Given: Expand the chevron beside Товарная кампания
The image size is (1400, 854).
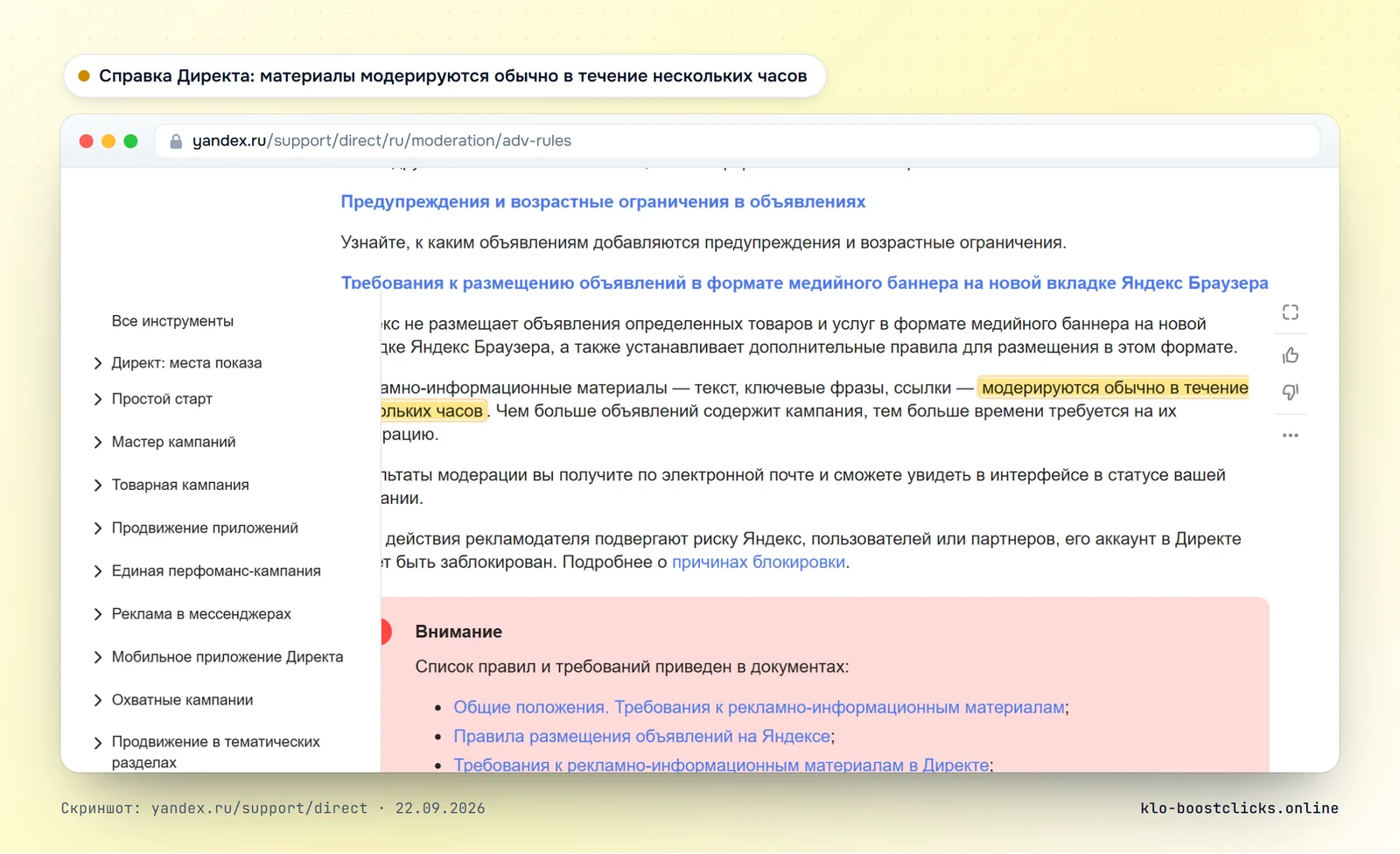Looking at the screenshot, I should click(x=97, y=485).
